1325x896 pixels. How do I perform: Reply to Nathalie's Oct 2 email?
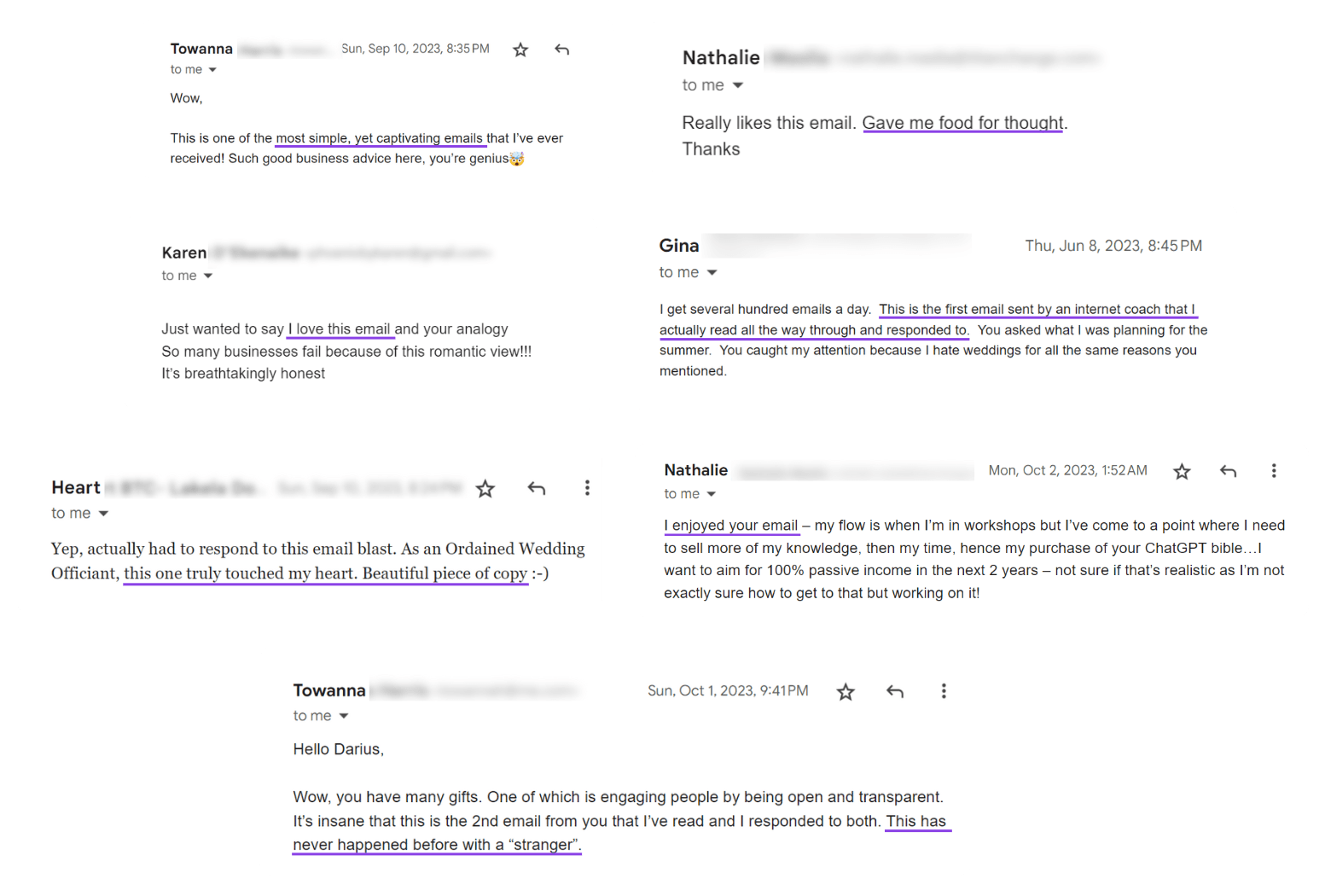coord(1228,471)
